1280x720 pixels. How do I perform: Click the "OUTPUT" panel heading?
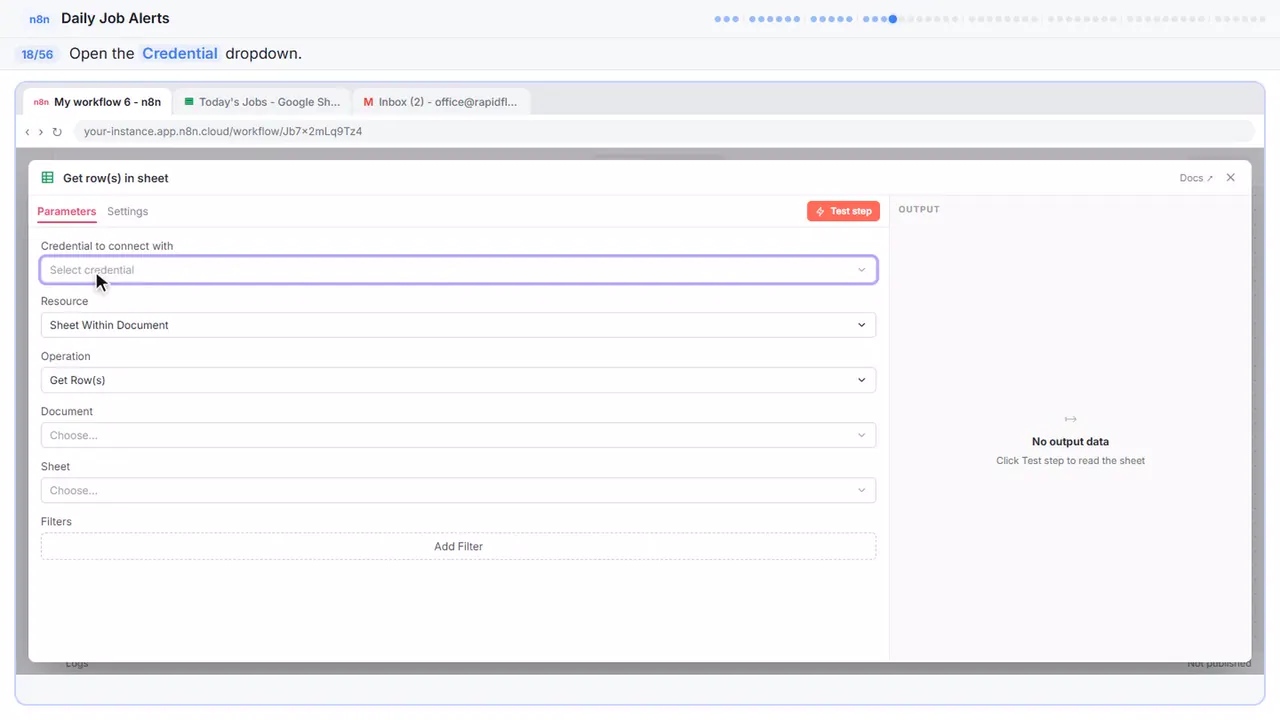[919, 210]
